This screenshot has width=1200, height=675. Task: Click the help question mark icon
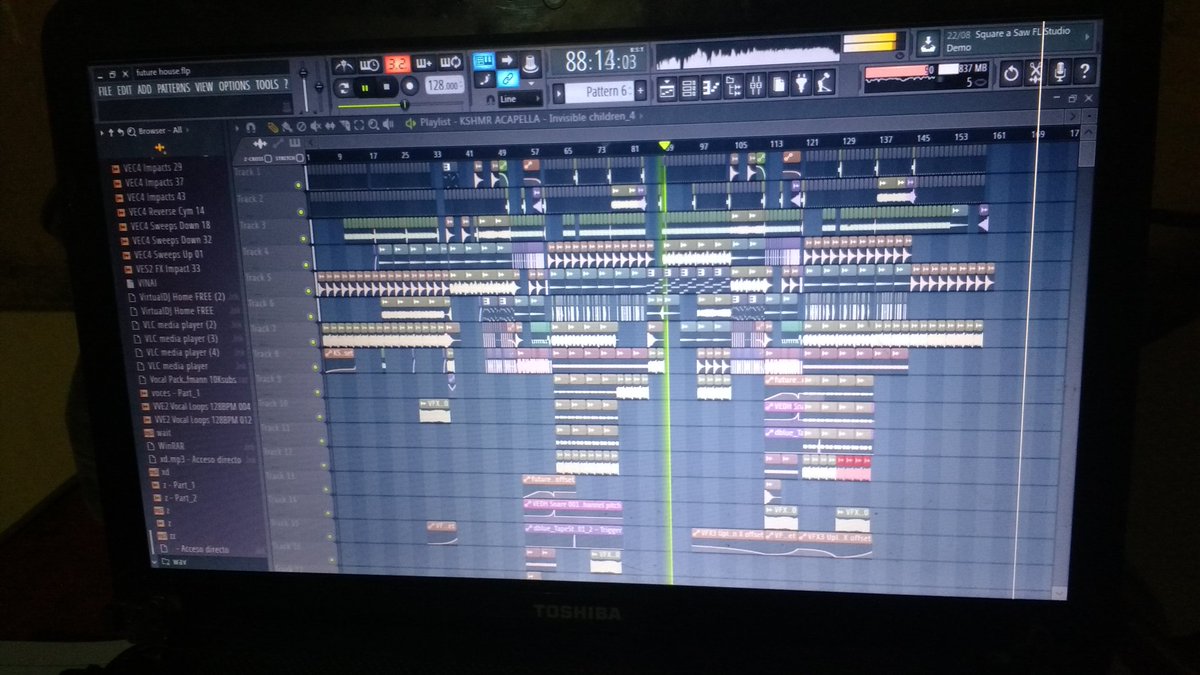click(1084, 70)
